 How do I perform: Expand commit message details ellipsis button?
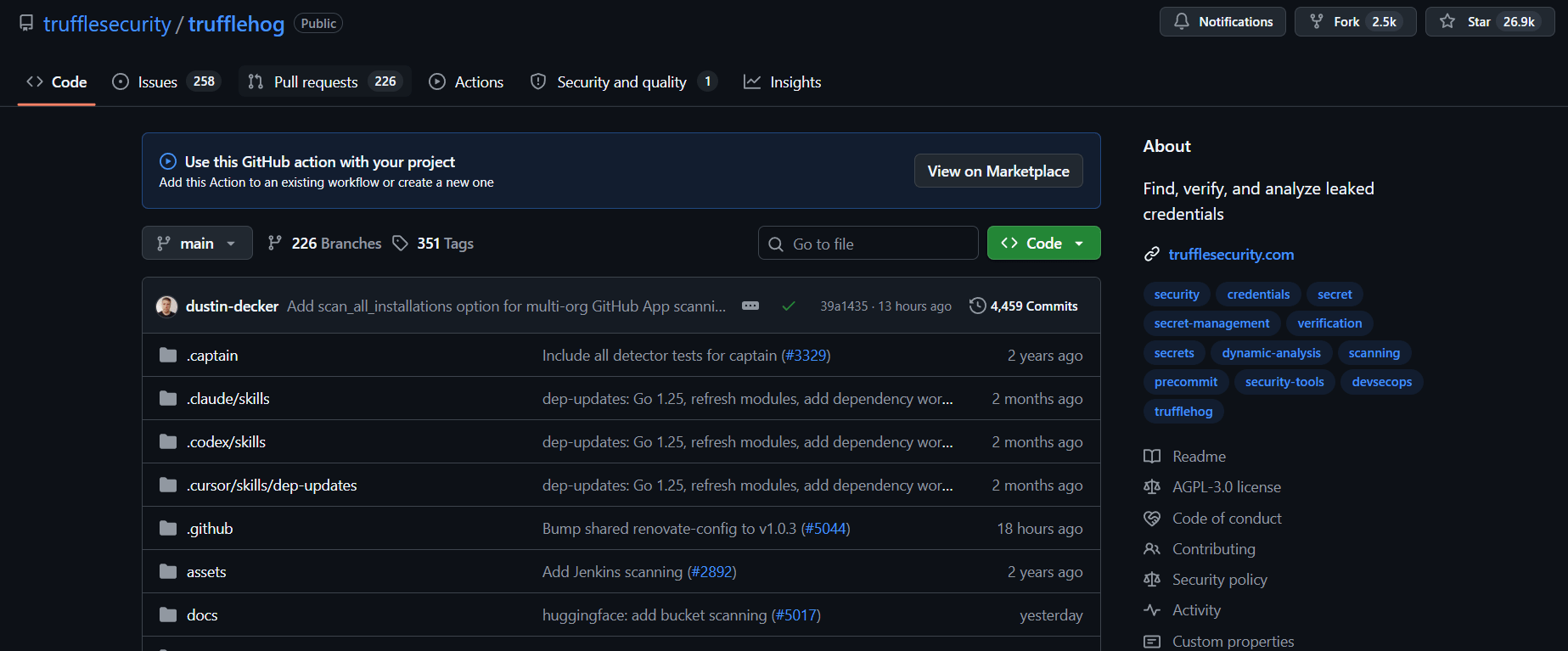pyautogui.click(x=750, y=306)
